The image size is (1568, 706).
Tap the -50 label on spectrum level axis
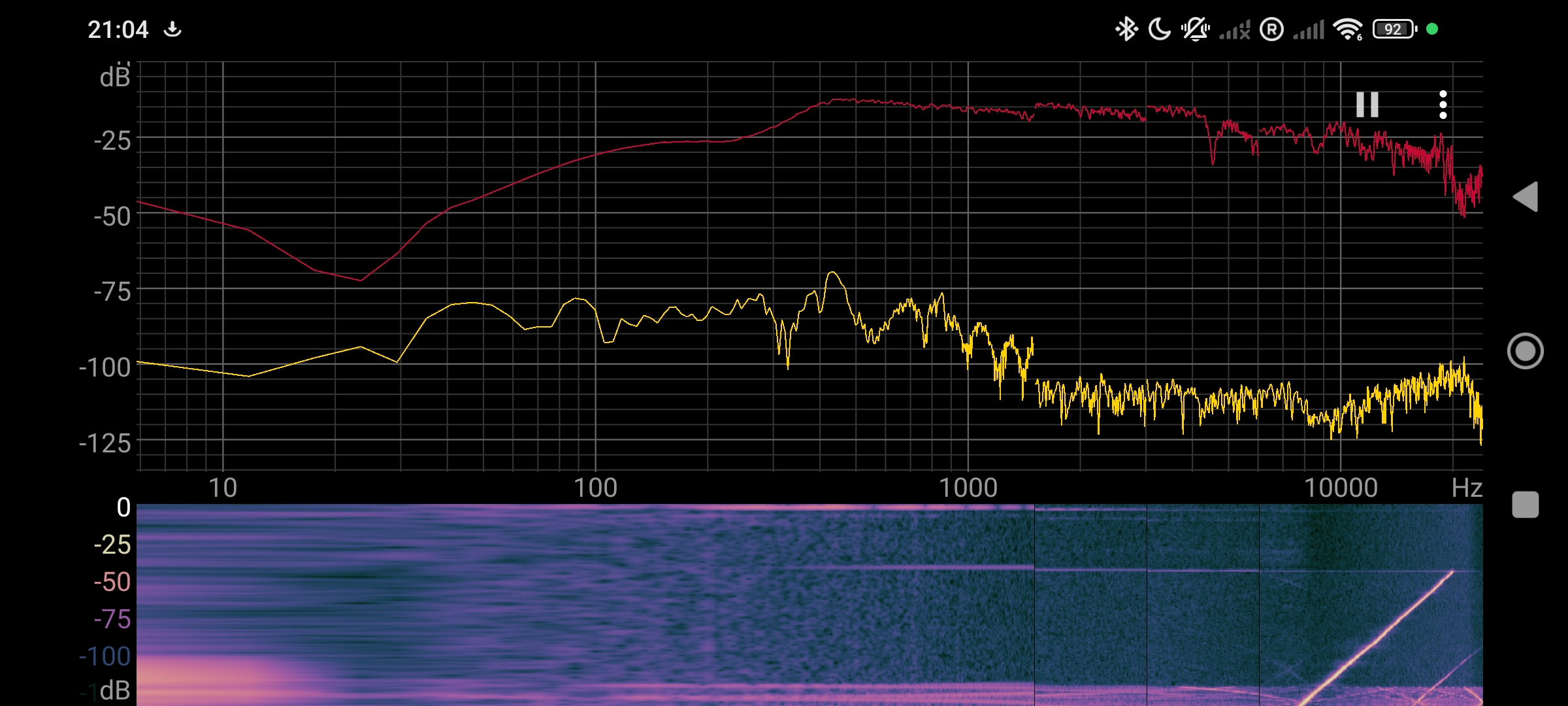(x=112, y=216)
